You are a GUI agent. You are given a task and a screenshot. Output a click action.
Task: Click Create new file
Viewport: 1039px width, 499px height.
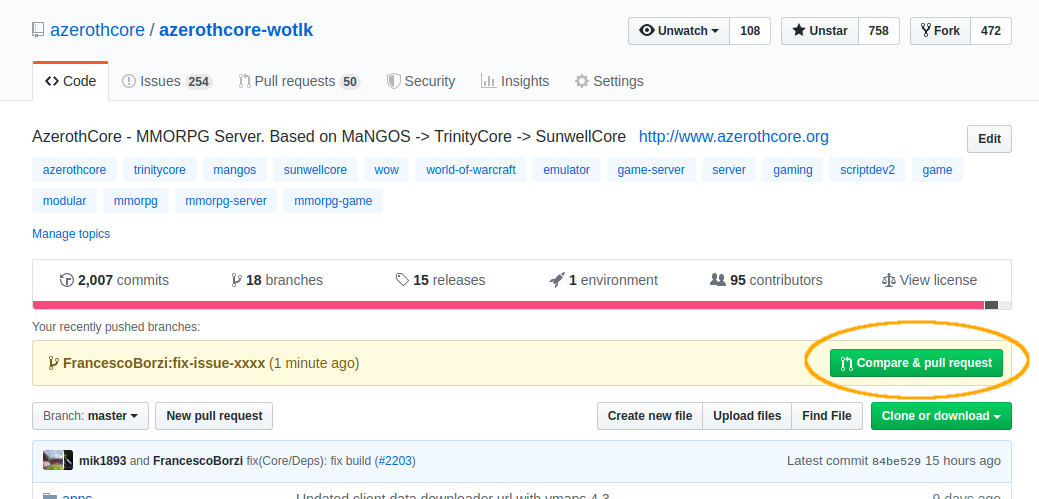tap(650, 416)
